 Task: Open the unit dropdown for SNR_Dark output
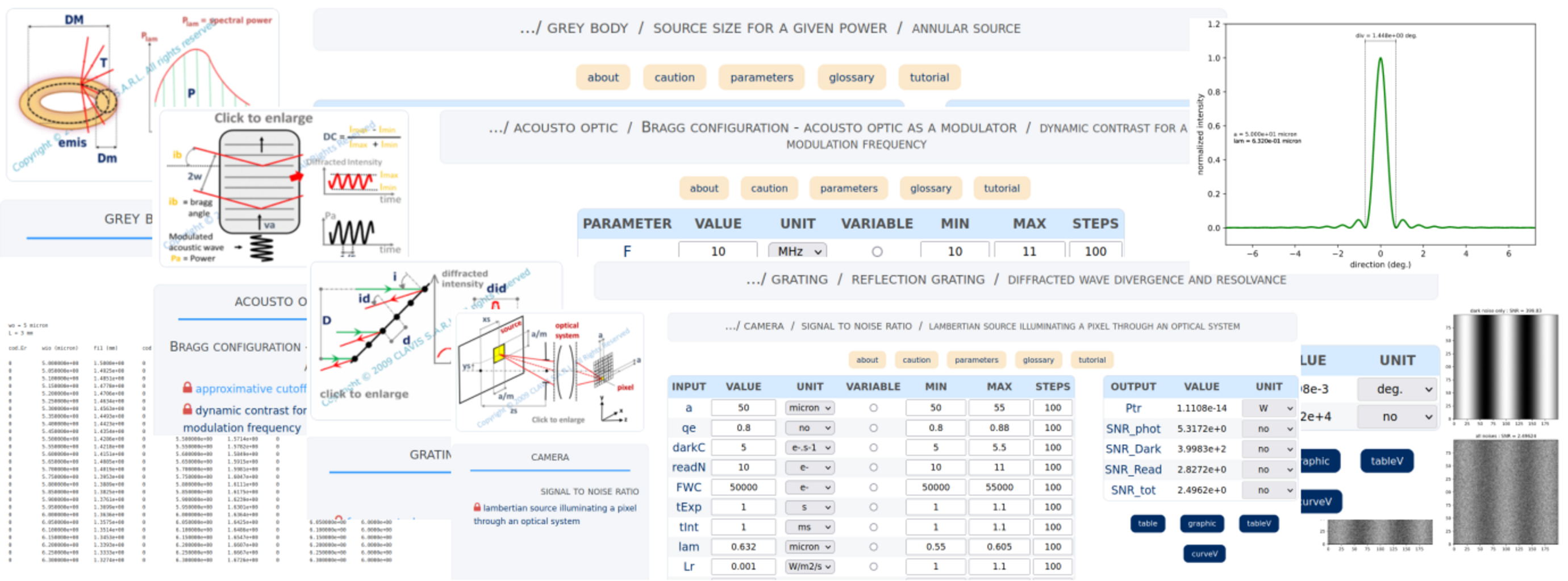pos(1269,449)
